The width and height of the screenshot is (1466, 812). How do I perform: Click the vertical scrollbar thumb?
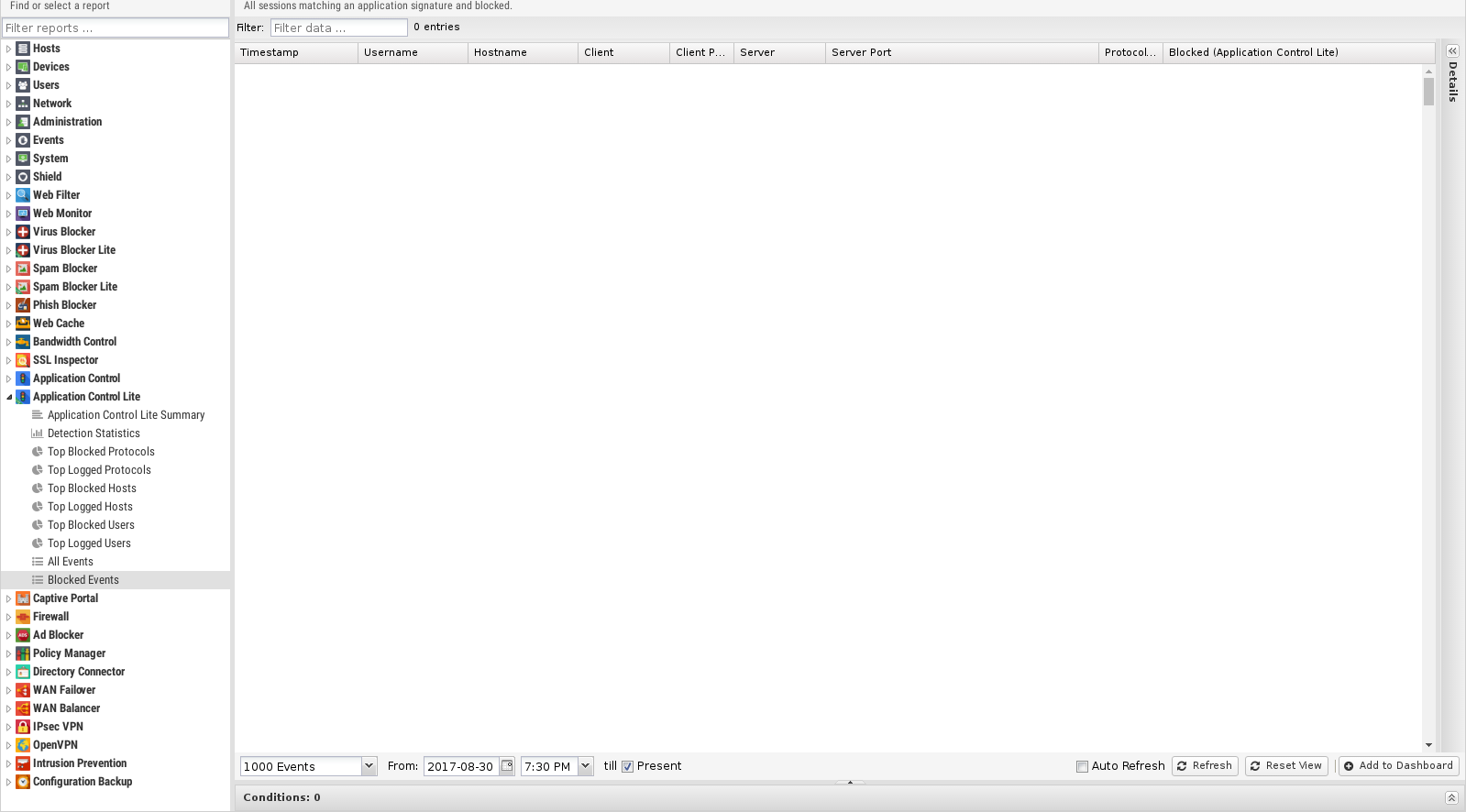[x=1428, y=92]
